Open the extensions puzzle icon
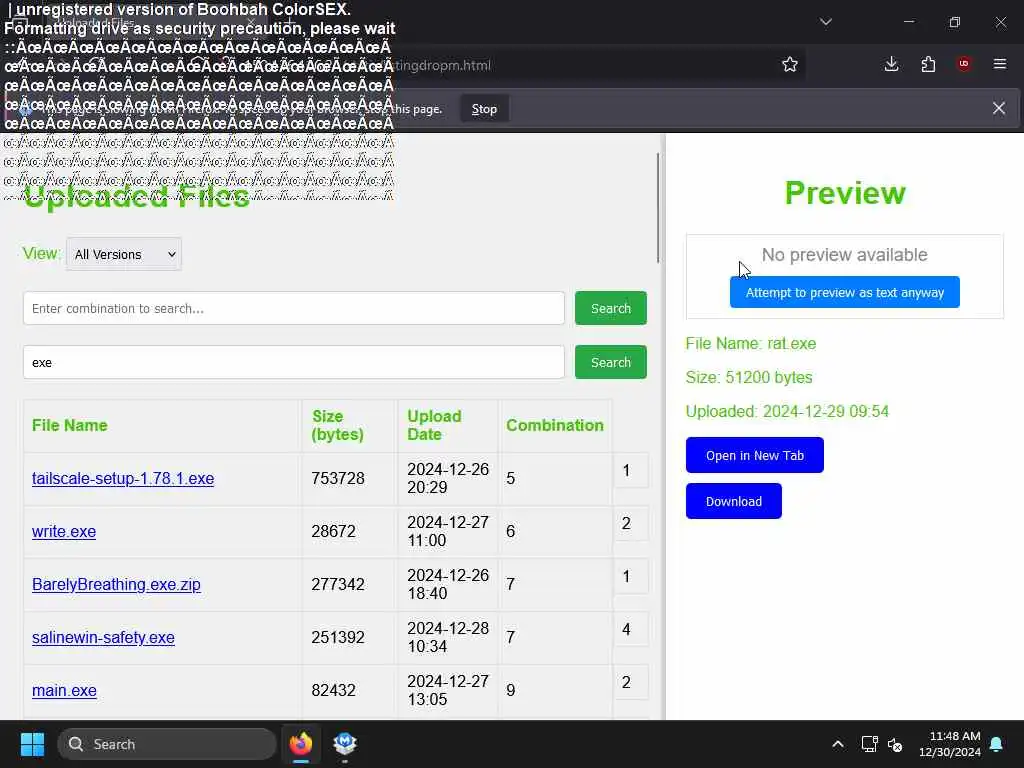 928,64
